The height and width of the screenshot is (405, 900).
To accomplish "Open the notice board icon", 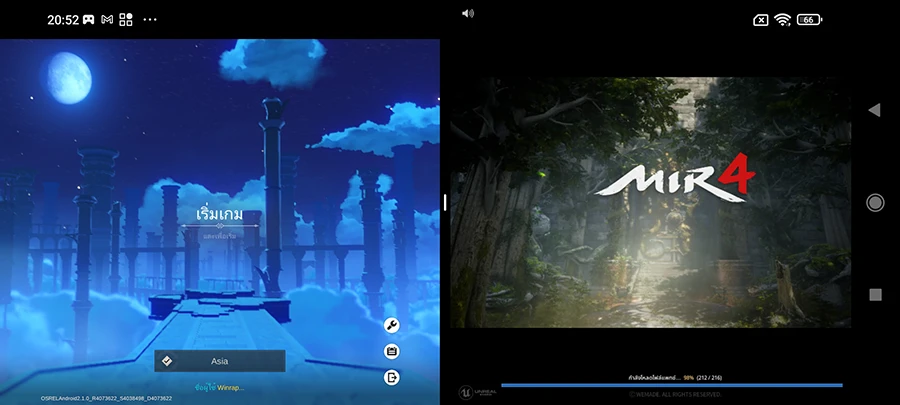I will 392,351.
